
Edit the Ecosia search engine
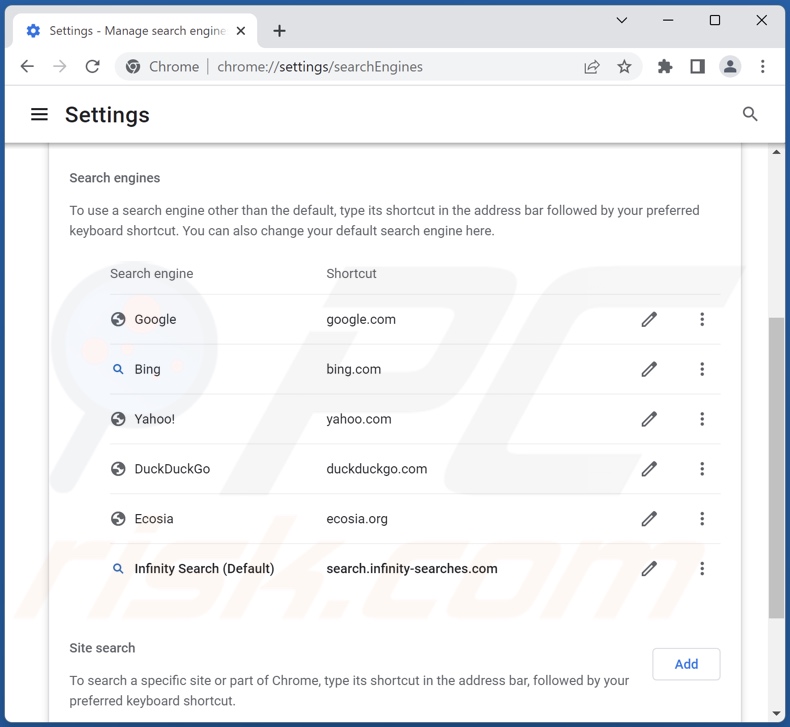click(x=649, y=519)
